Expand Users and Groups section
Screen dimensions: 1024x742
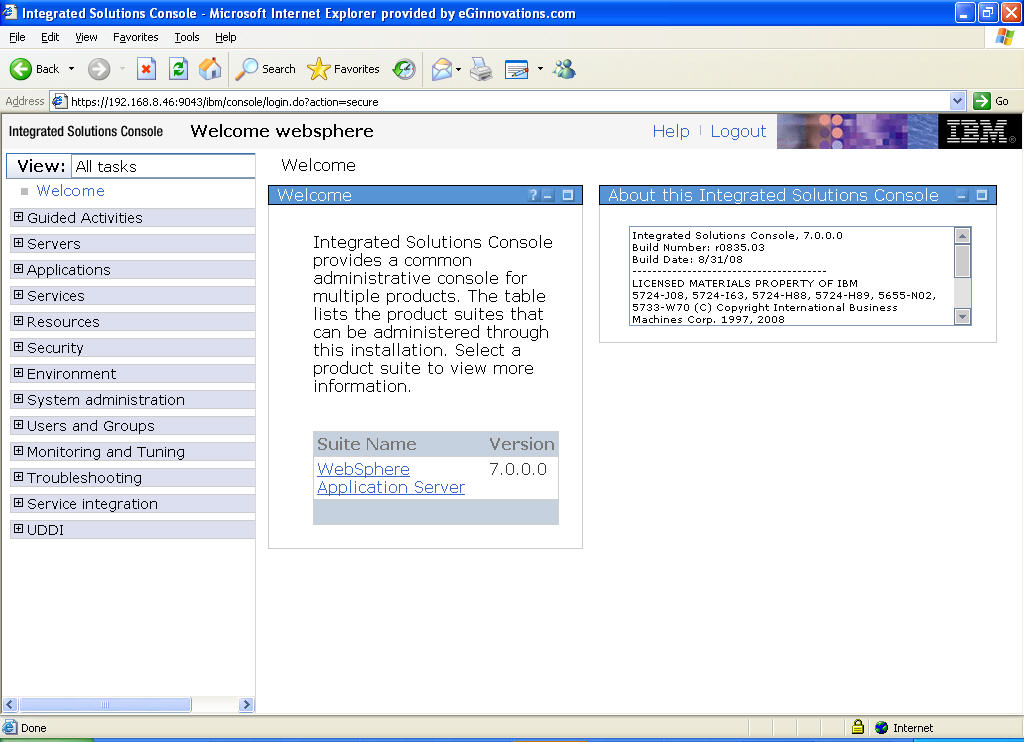[x=18, y=425]
